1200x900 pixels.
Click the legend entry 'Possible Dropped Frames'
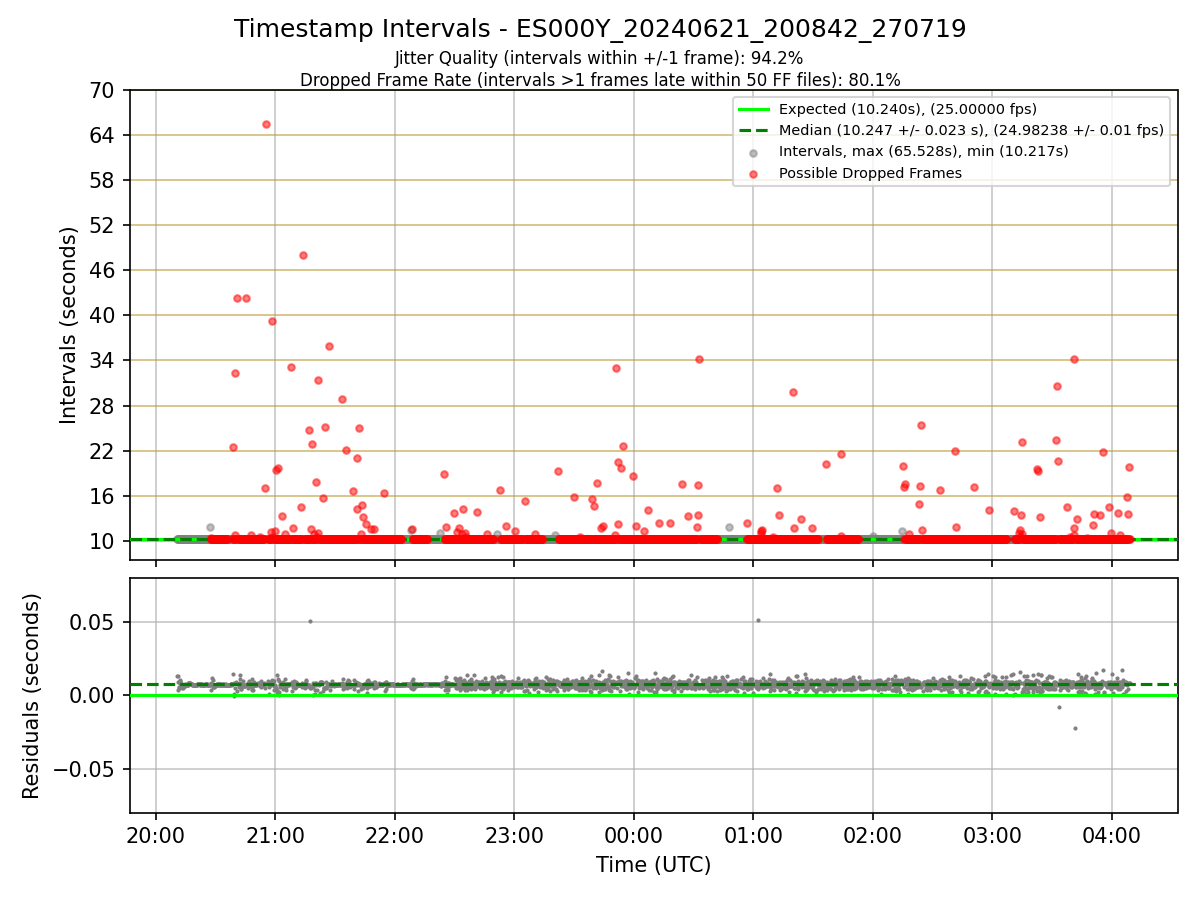tap(870, 173)
